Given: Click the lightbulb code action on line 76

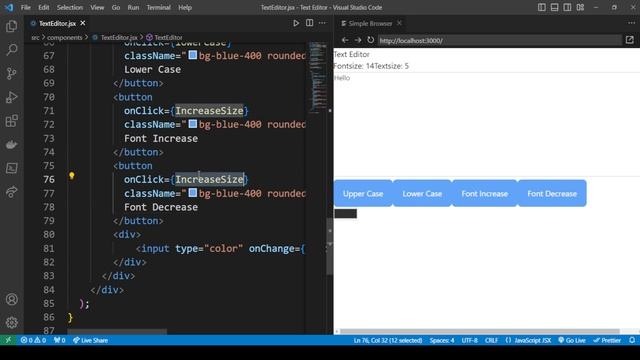Looking at the screenshot, I should (x=71, y=176).
